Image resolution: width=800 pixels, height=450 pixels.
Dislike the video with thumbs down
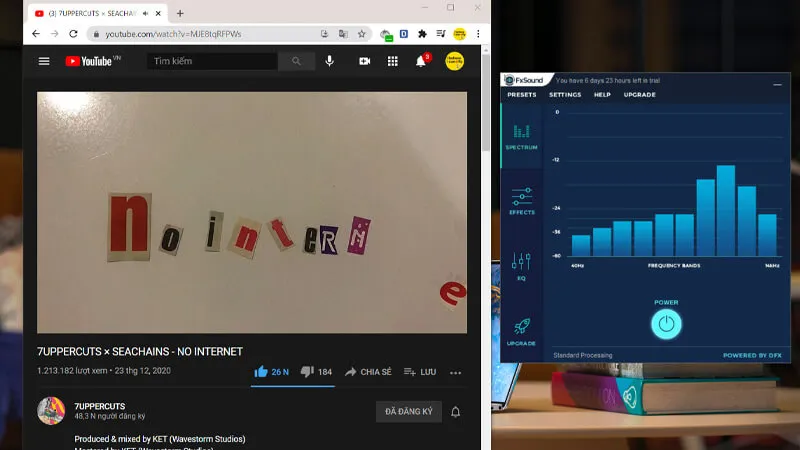(x=309, y=372)
